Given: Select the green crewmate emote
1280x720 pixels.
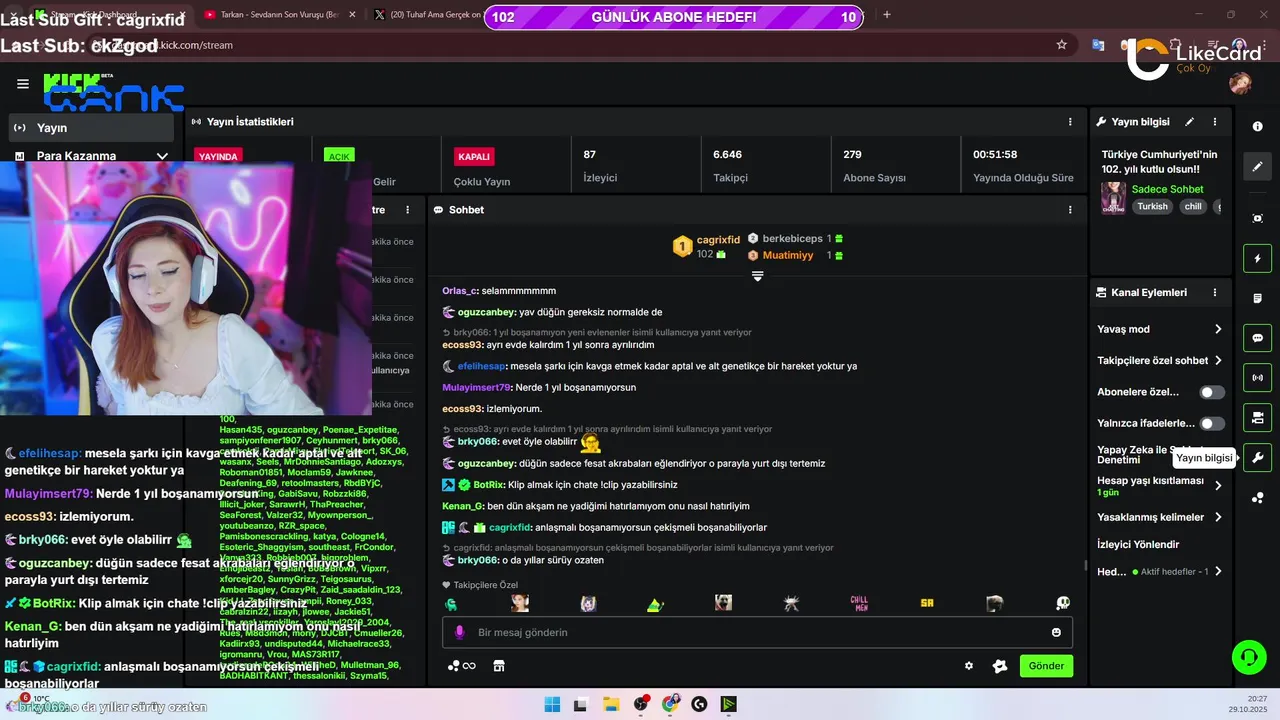Looking at the screenshot, I should click(x=451, y=604).
